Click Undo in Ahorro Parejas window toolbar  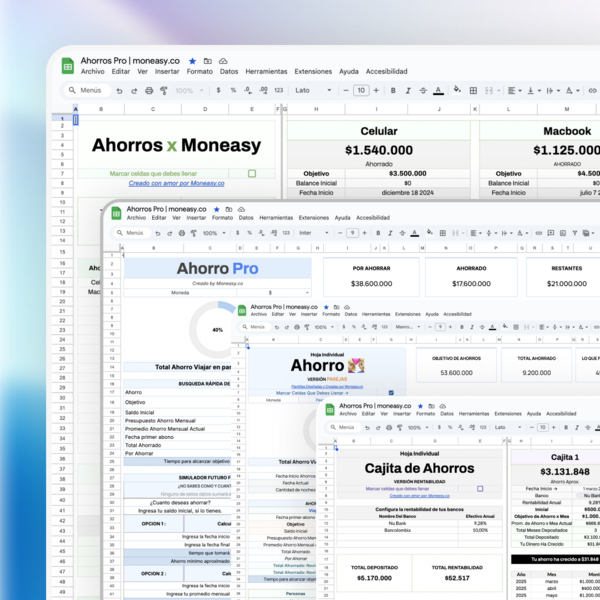coord(277,327)
